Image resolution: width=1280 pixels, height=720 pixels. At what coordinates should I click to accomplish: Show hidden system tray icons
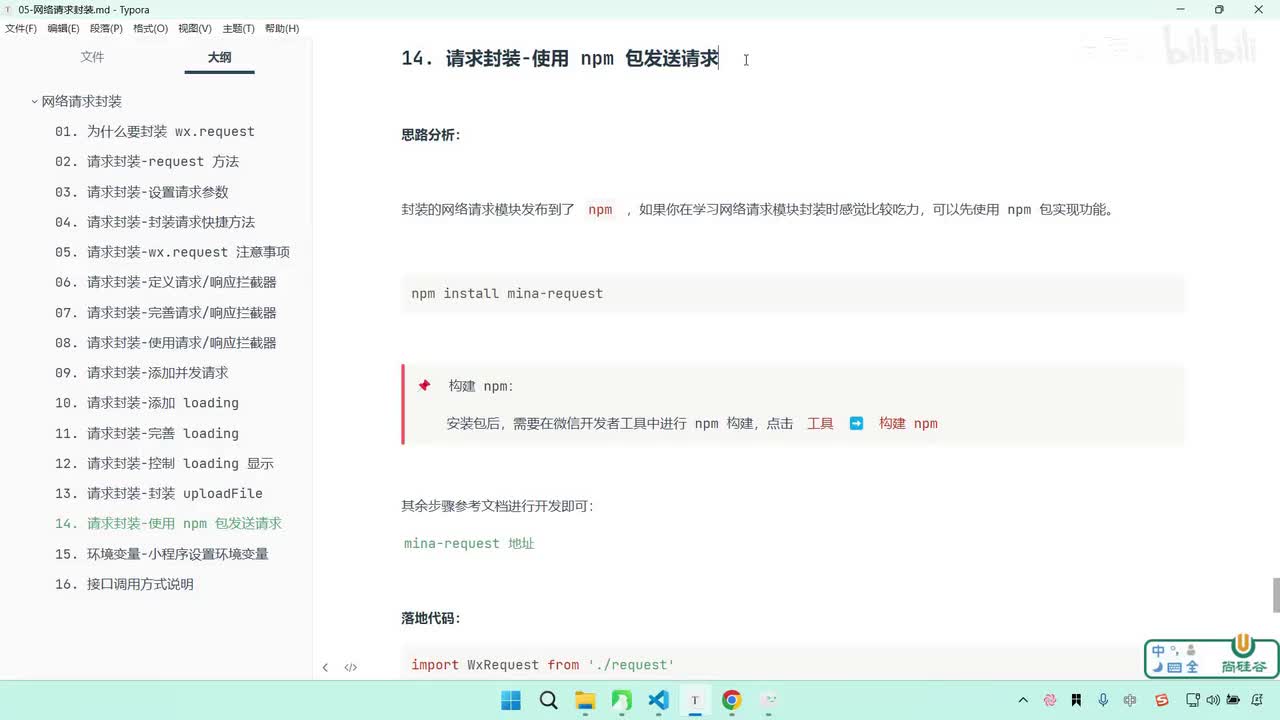1023,700
